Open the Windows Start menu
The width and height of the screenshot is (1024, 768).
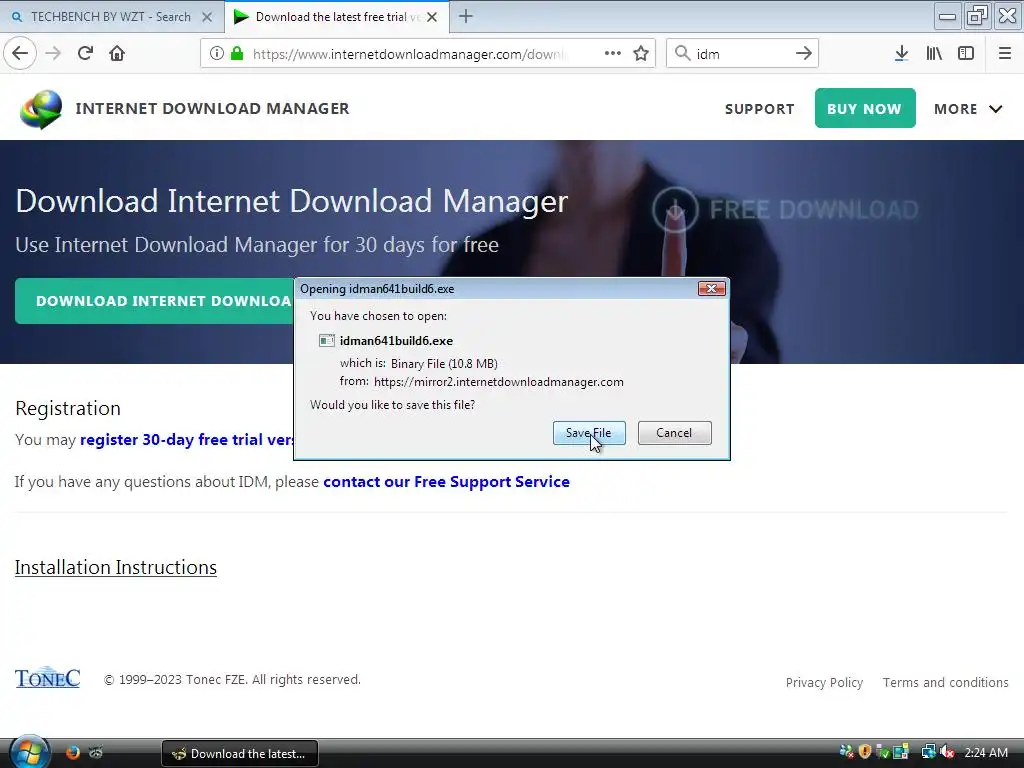pyautogui.click(x=29, y=753)
